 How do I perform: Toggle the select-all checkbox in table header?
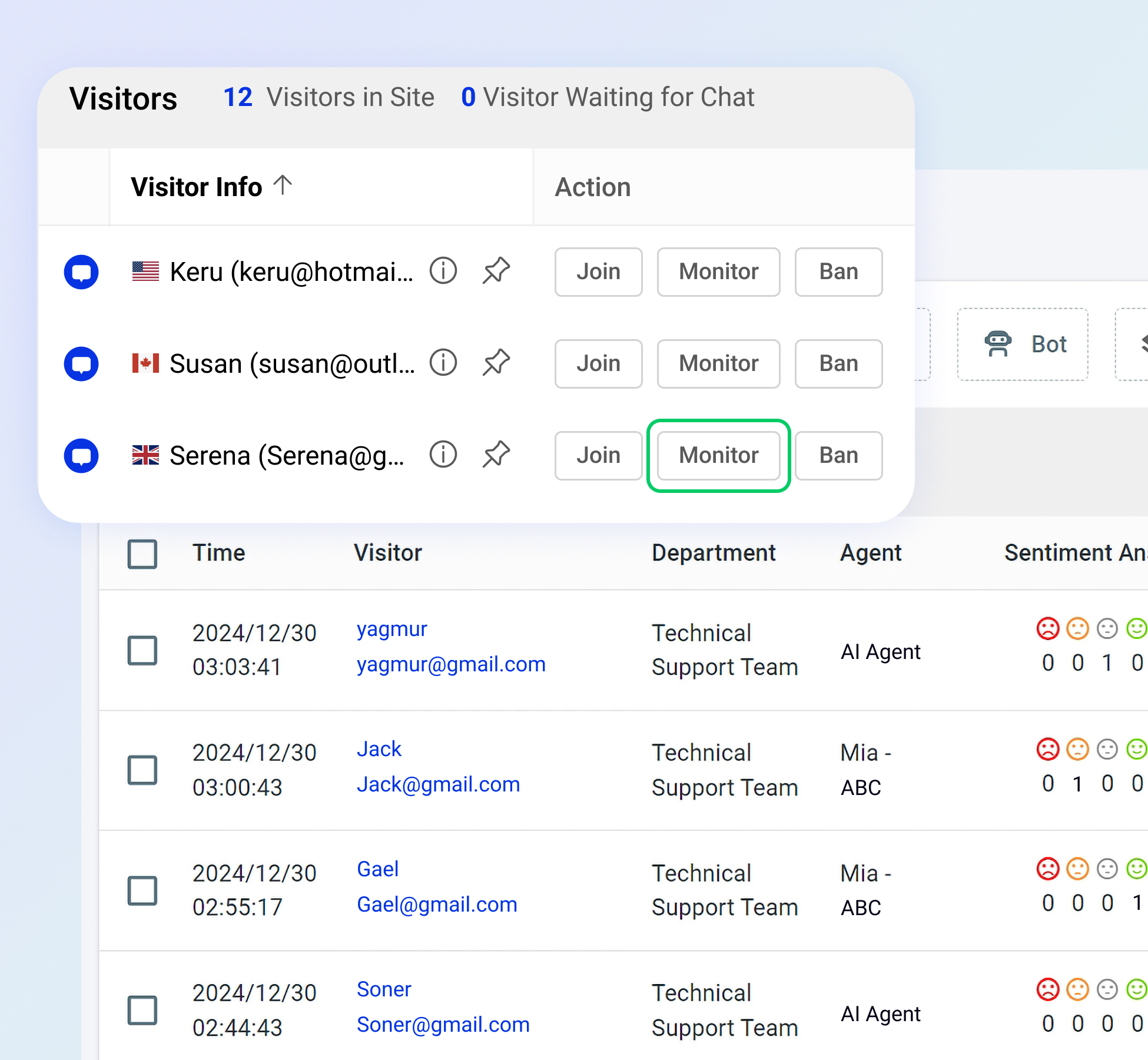142,554
